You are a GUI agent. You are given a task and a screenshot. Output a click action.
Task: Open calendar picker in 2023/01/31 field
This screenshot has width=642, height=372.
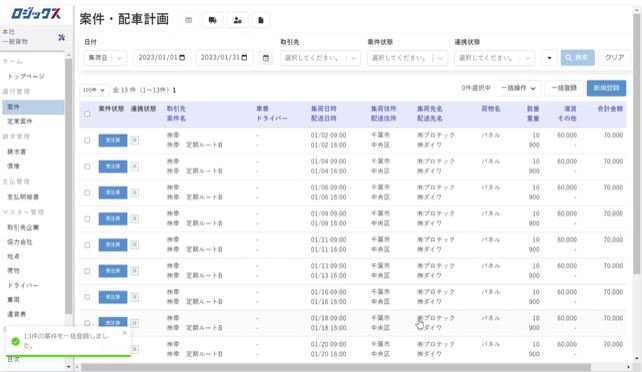(244, 57)
